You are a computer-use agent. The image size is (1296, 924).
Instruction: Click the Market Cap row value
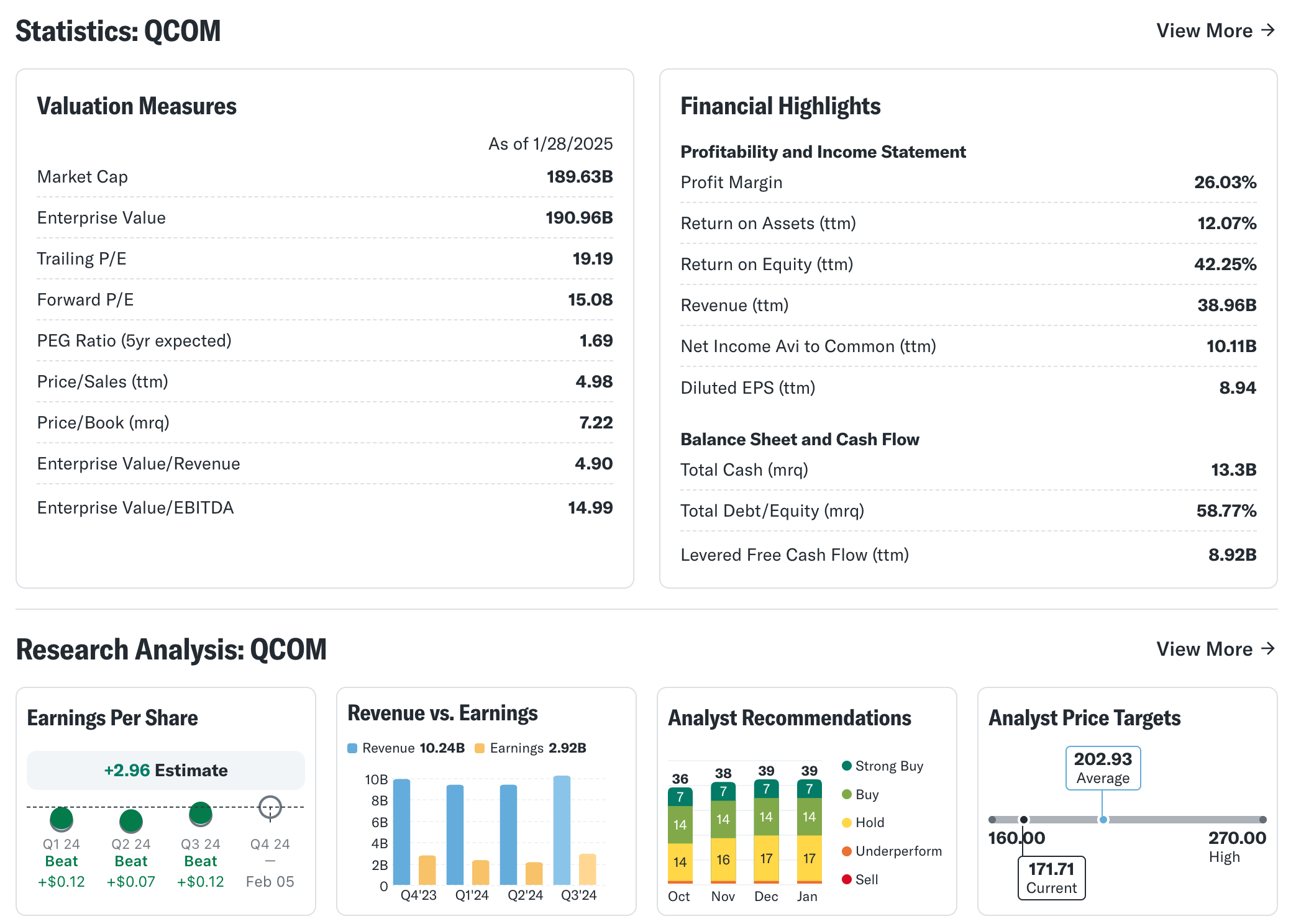point(579,177)
